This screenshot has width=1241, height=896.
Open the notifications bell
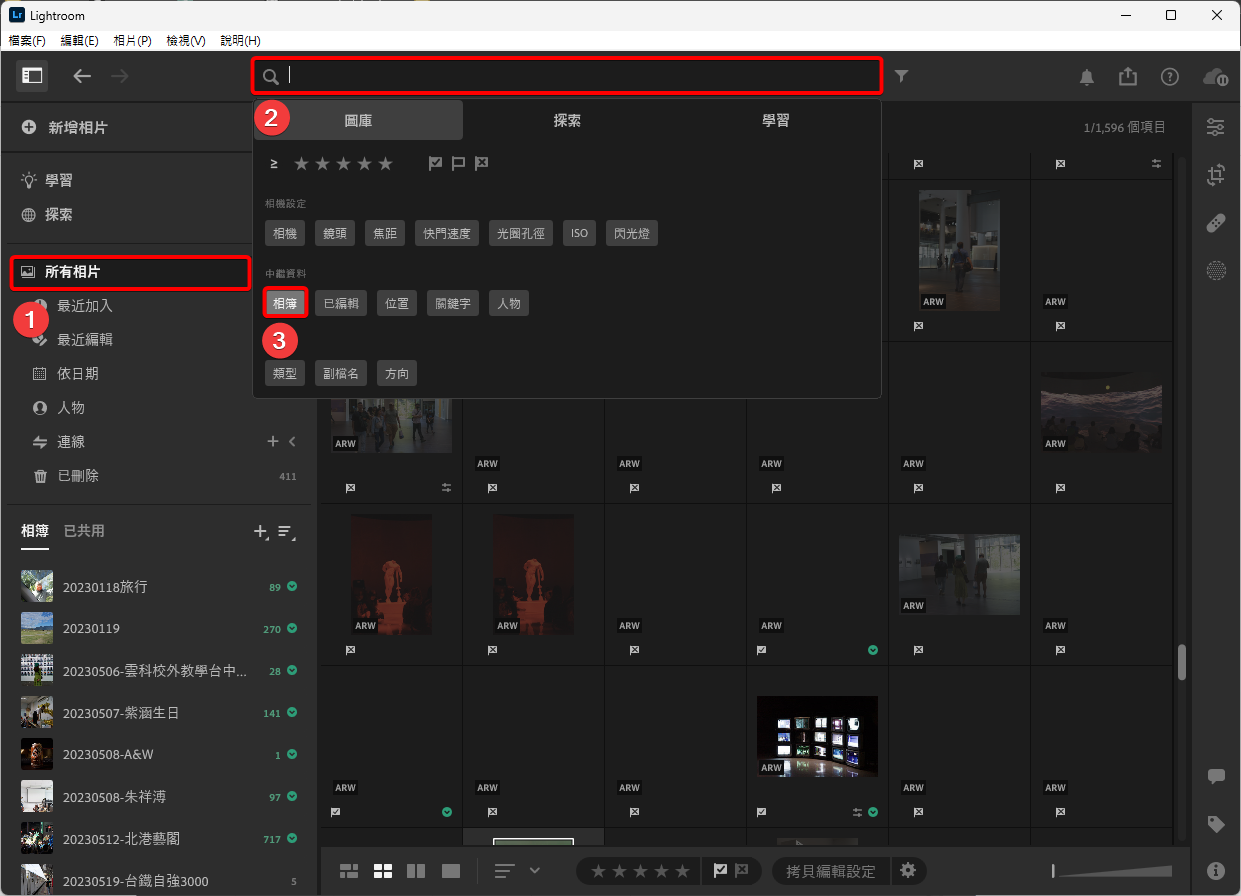pyautogui.click(x=1087, y=77)
